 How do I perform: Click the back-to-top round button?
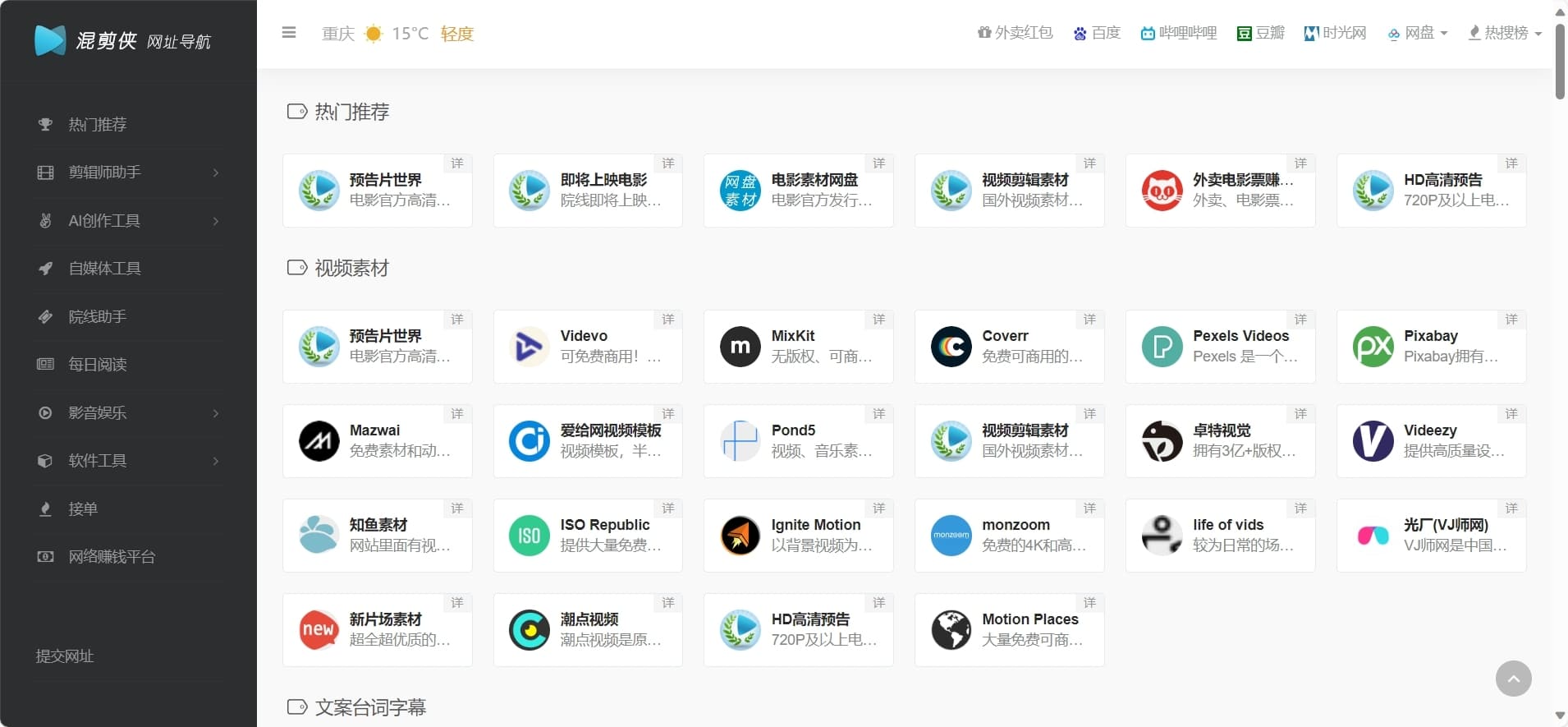(1513, 679)
